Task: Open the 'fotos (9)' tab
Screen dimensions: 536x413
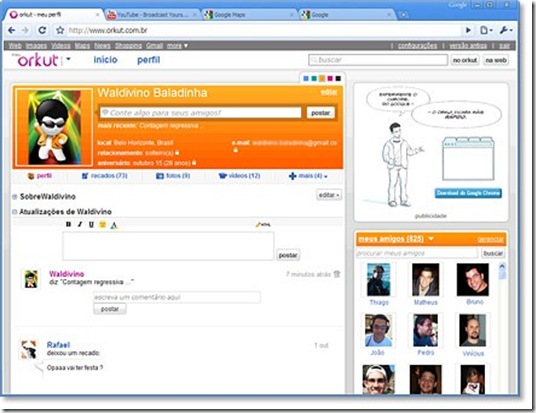Action: (x=173, y=176)
